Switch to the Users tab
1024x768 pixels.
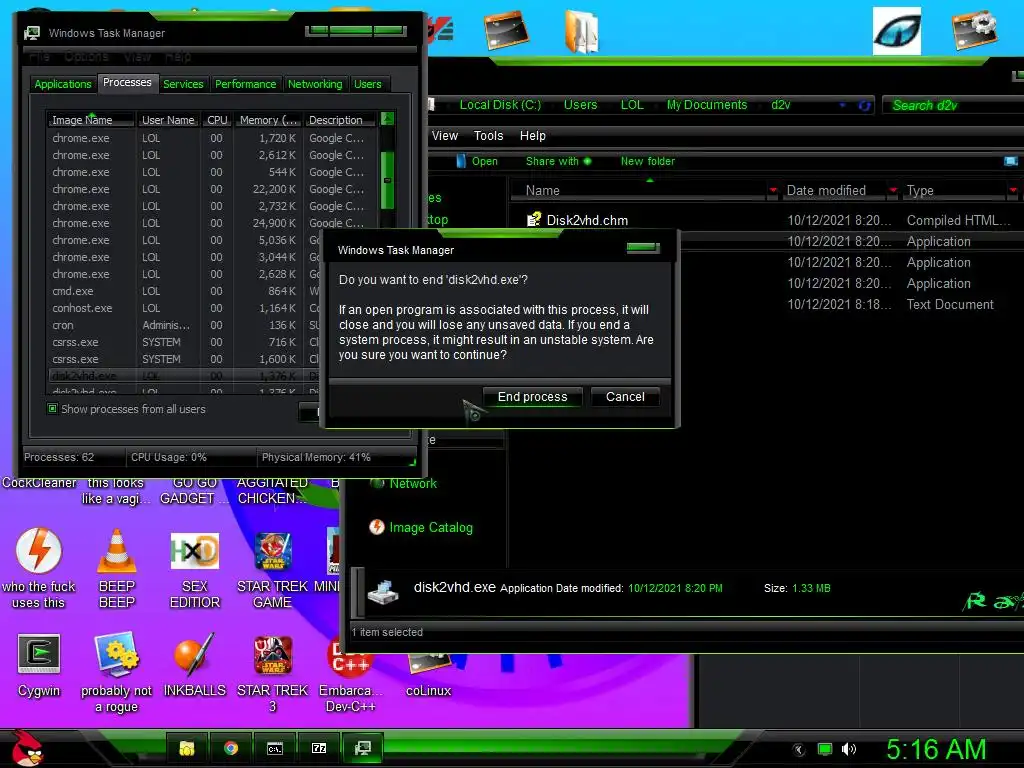[368, 84]
